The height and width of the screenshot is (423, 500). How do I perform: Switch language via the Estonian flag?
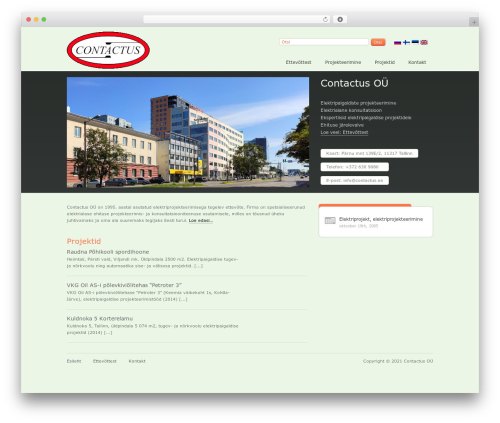point(415,42)
